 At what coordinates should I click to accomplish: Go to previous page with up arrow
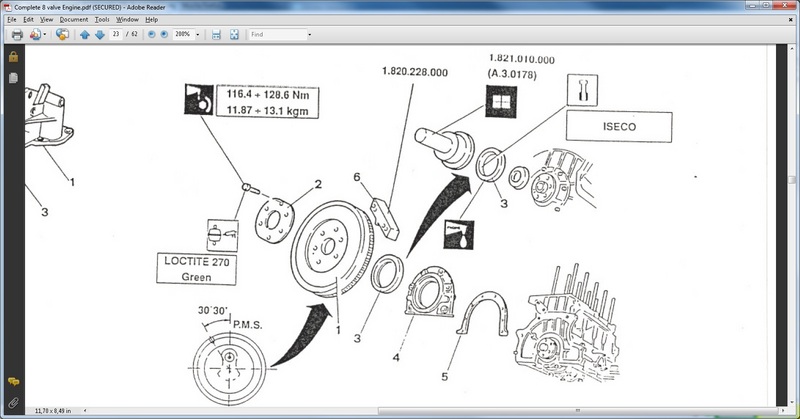[x=84, y=34]
